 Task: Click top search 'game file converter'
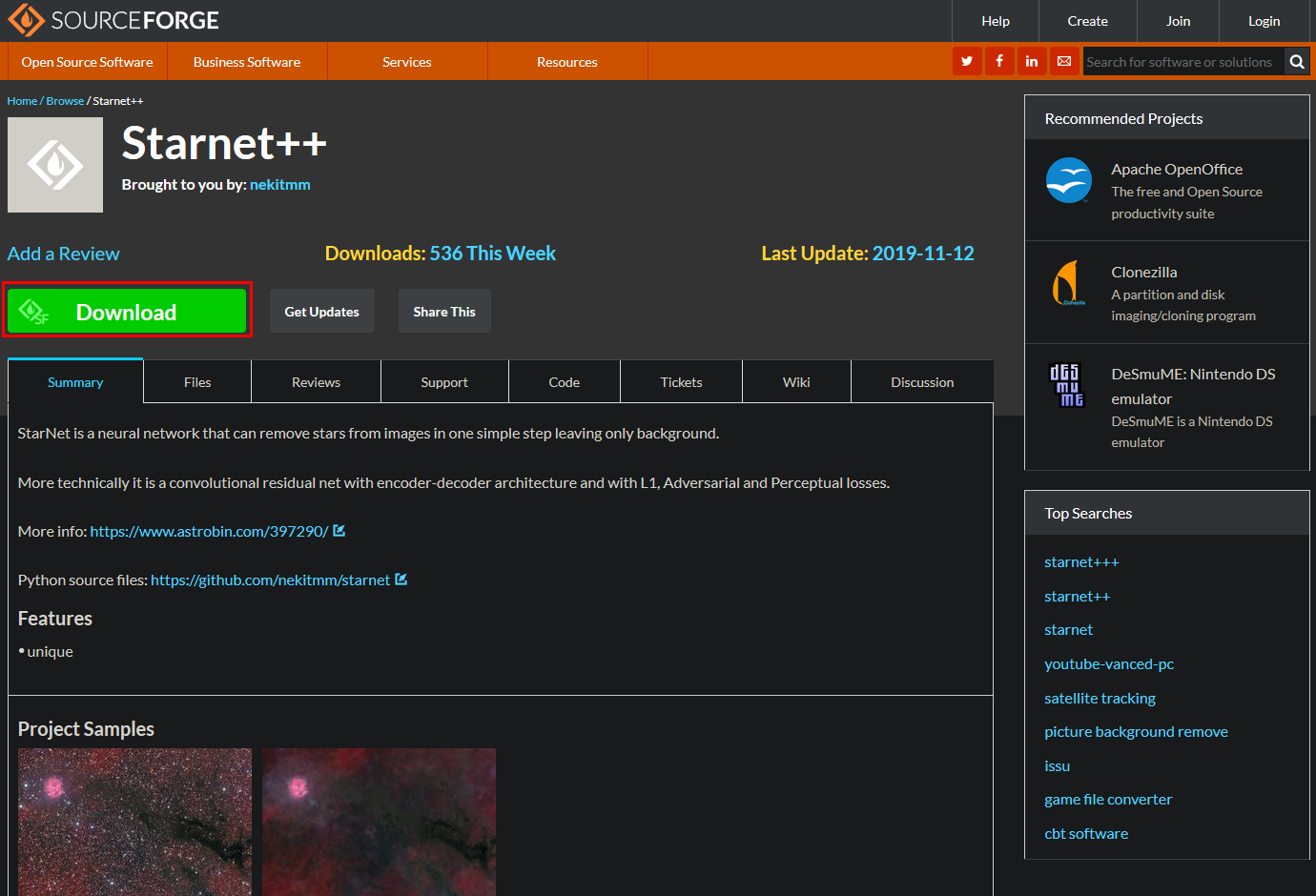(x=1108, y=800)
